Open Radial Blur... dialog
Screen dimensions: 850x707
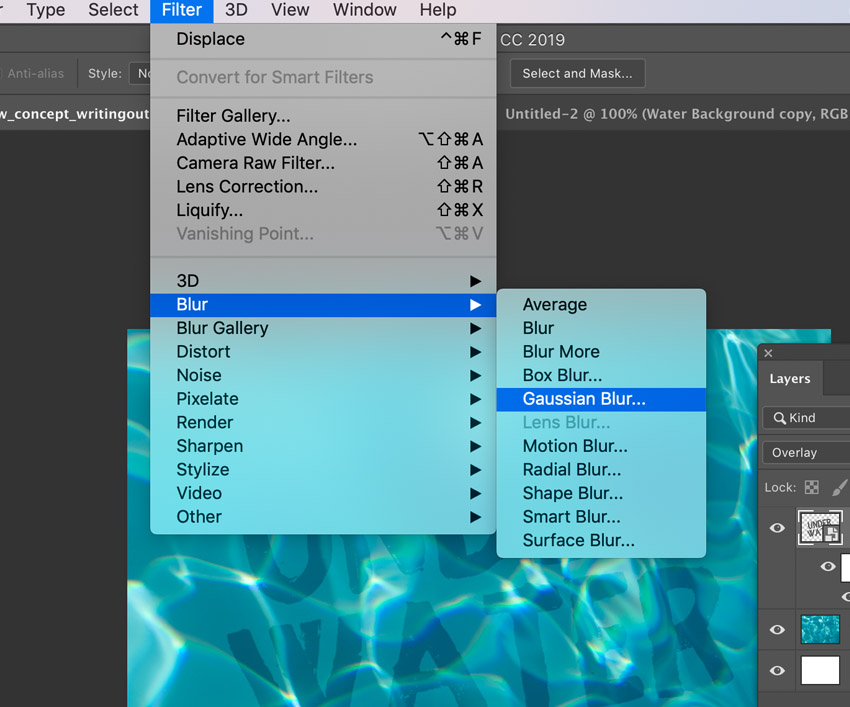[x=601, y=470]
